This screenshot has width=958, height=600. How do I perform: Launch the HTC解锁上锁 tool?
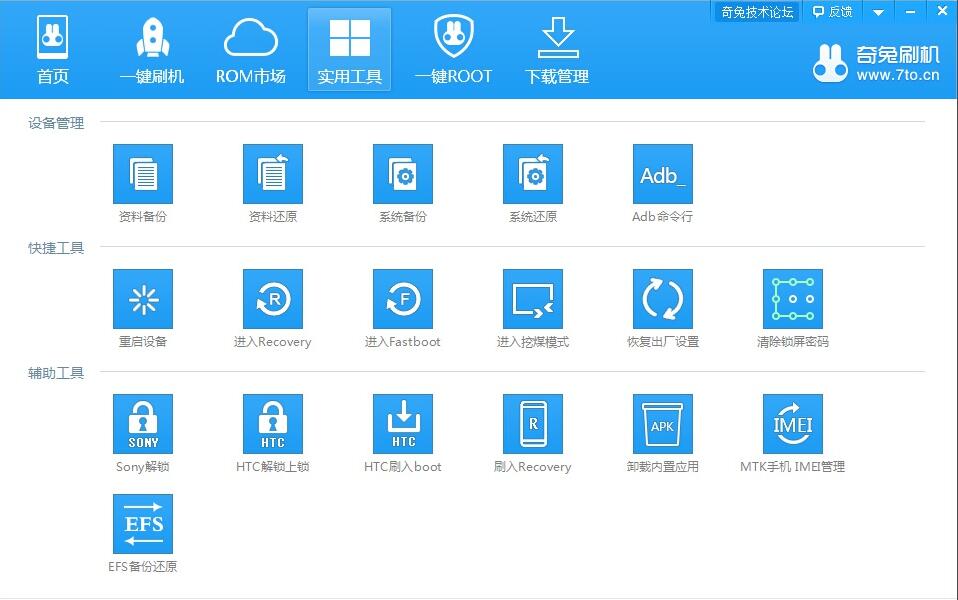272,424
